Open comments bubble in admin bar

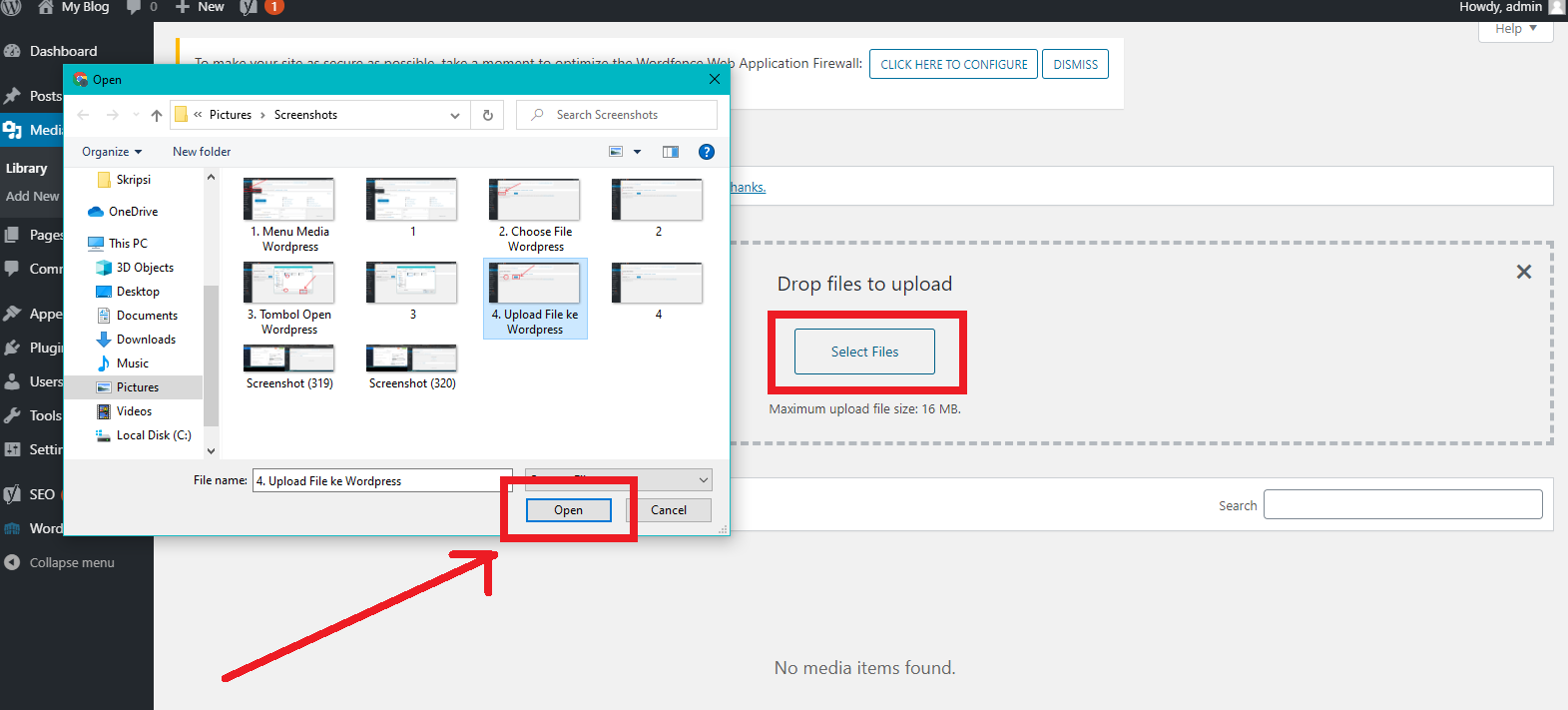click(x=134, y=7)
